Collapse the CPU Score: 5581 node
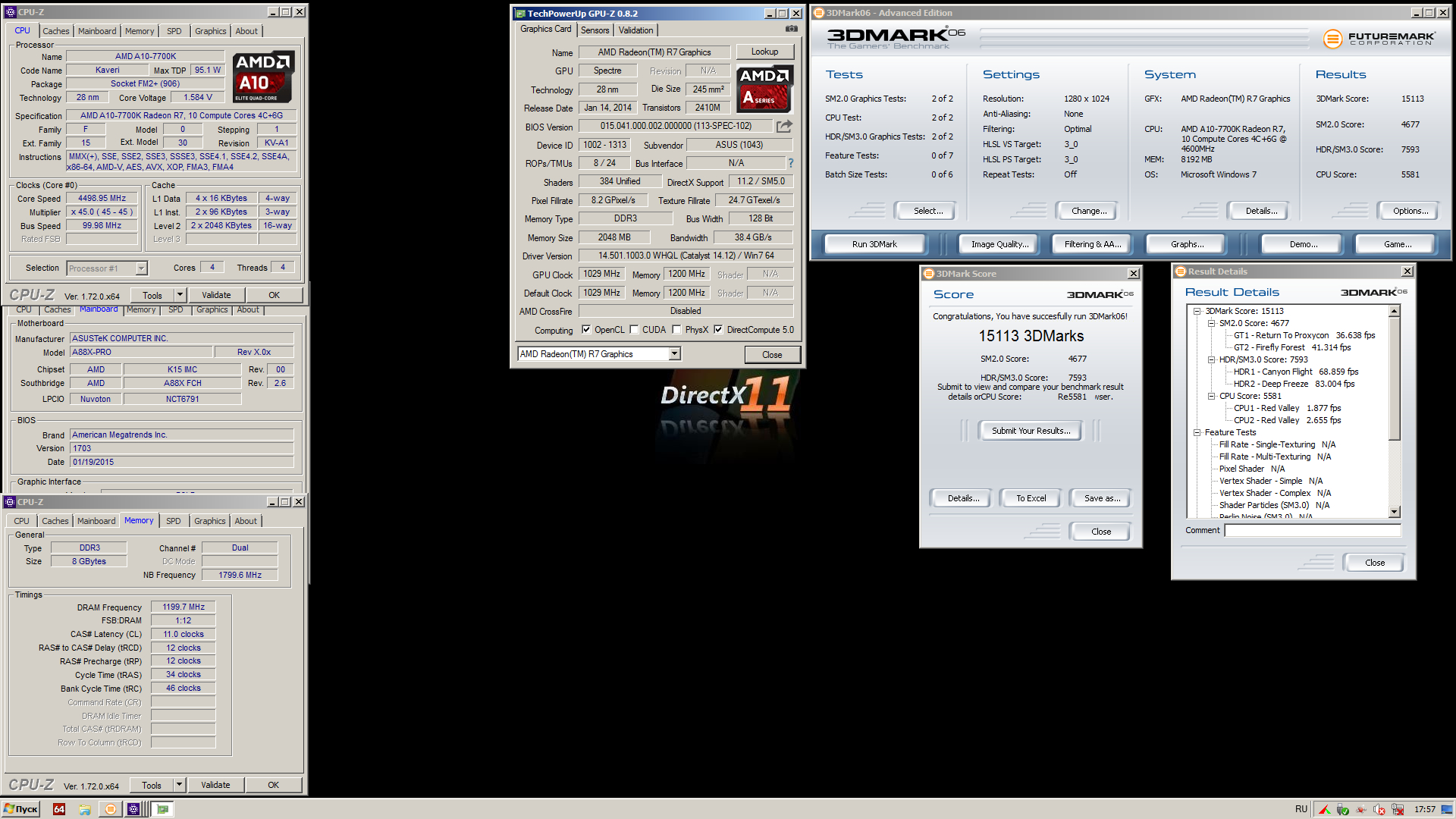 [x=1211, y=396]
